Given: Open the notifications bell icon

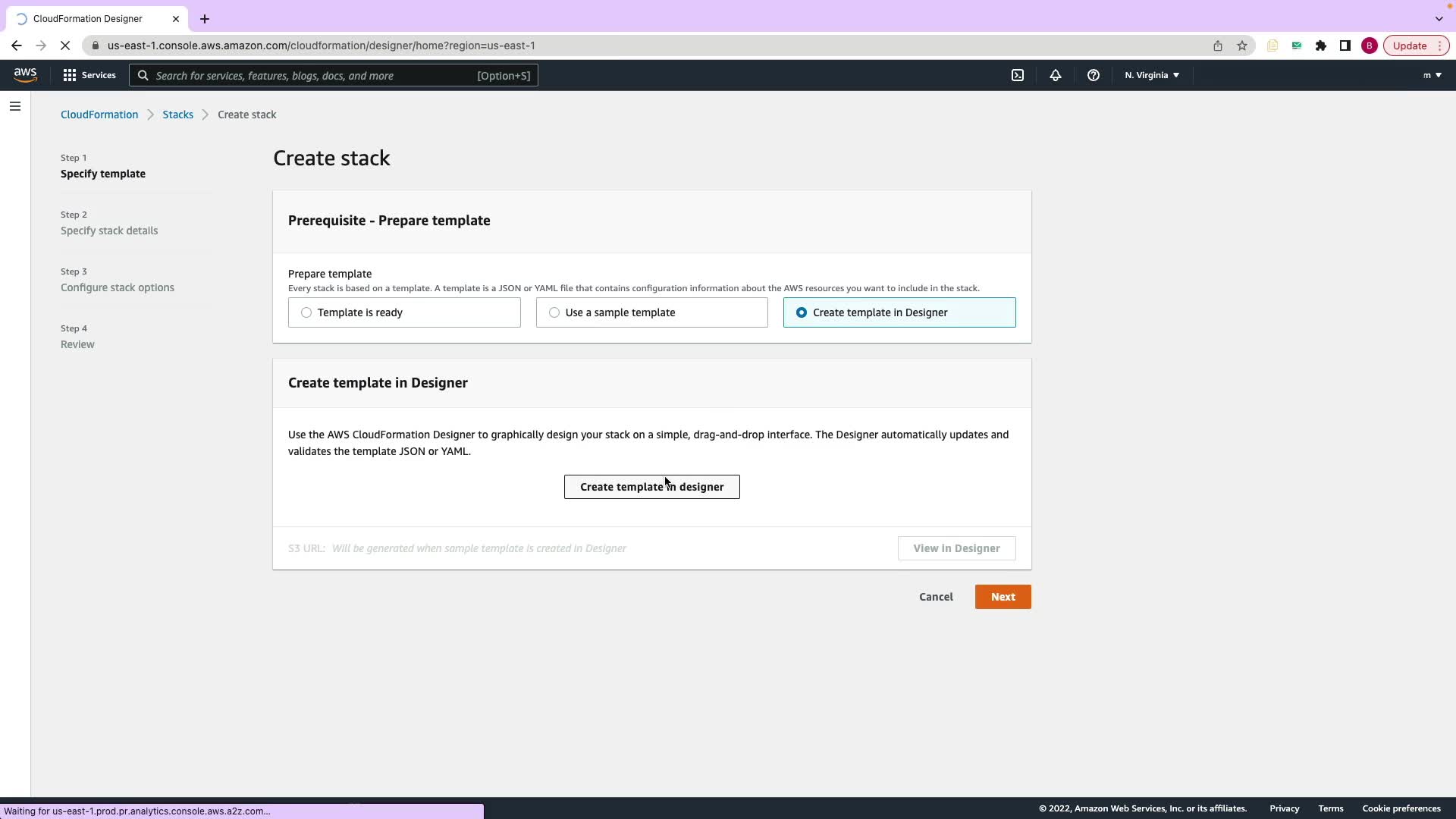Looking at the screenshot, I should pos(1055,75).
